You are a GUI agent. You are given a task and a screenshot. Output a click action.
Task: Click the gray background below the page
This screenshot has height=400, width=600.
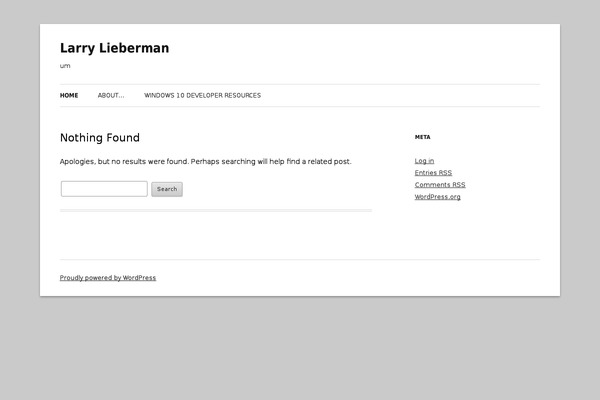tap(300, 350)
